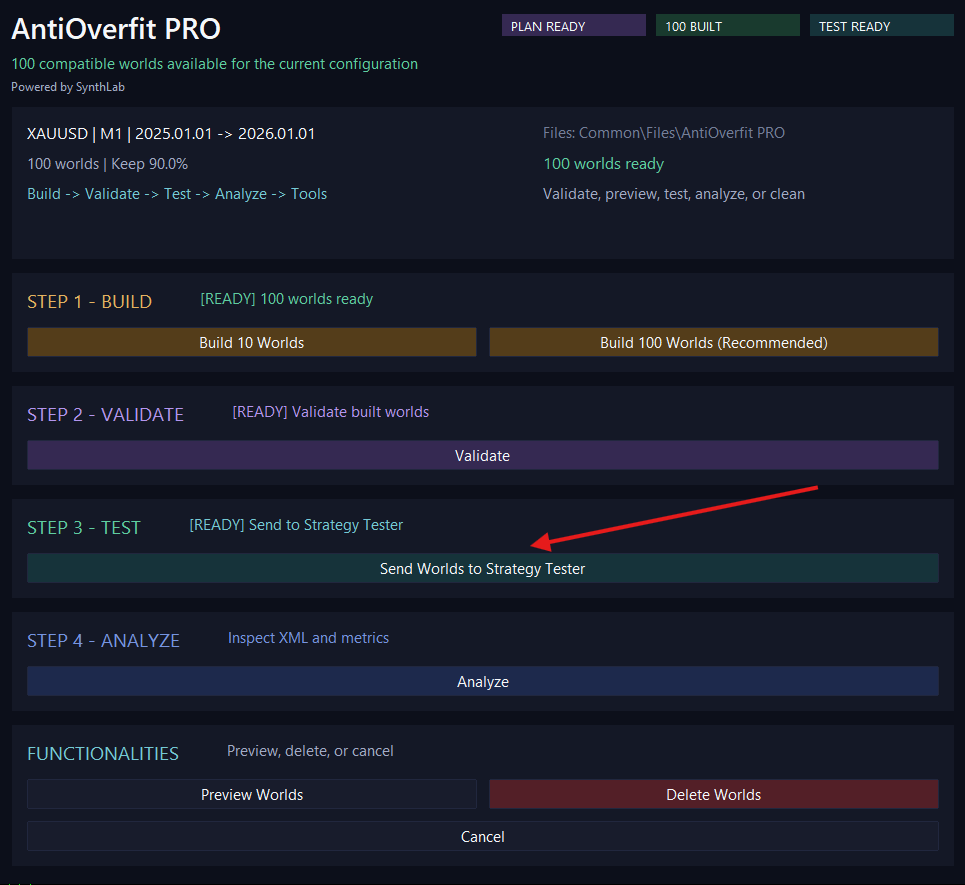This screenshot has width=965, height=885.
Task: Select the PLAN READY status badge
Action: [574, 26]
